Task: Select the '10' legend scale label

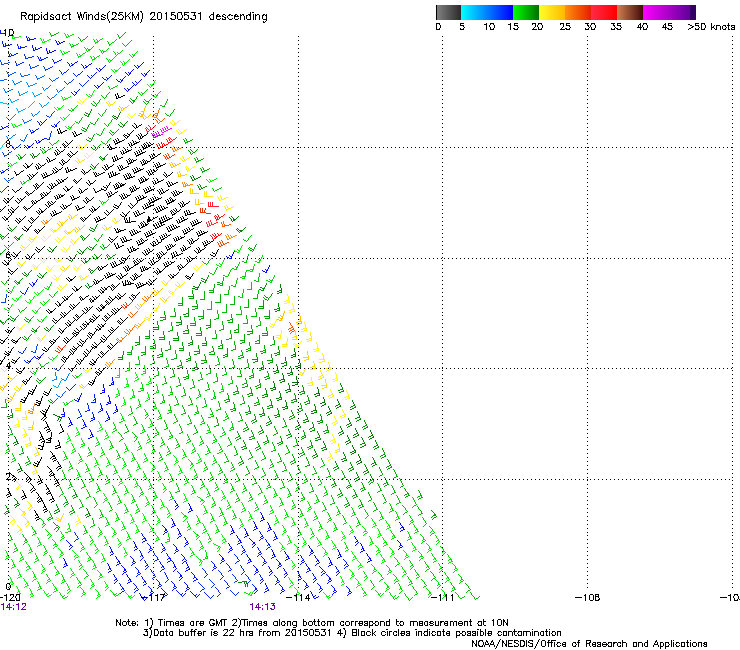Action: tap(489, 26)
